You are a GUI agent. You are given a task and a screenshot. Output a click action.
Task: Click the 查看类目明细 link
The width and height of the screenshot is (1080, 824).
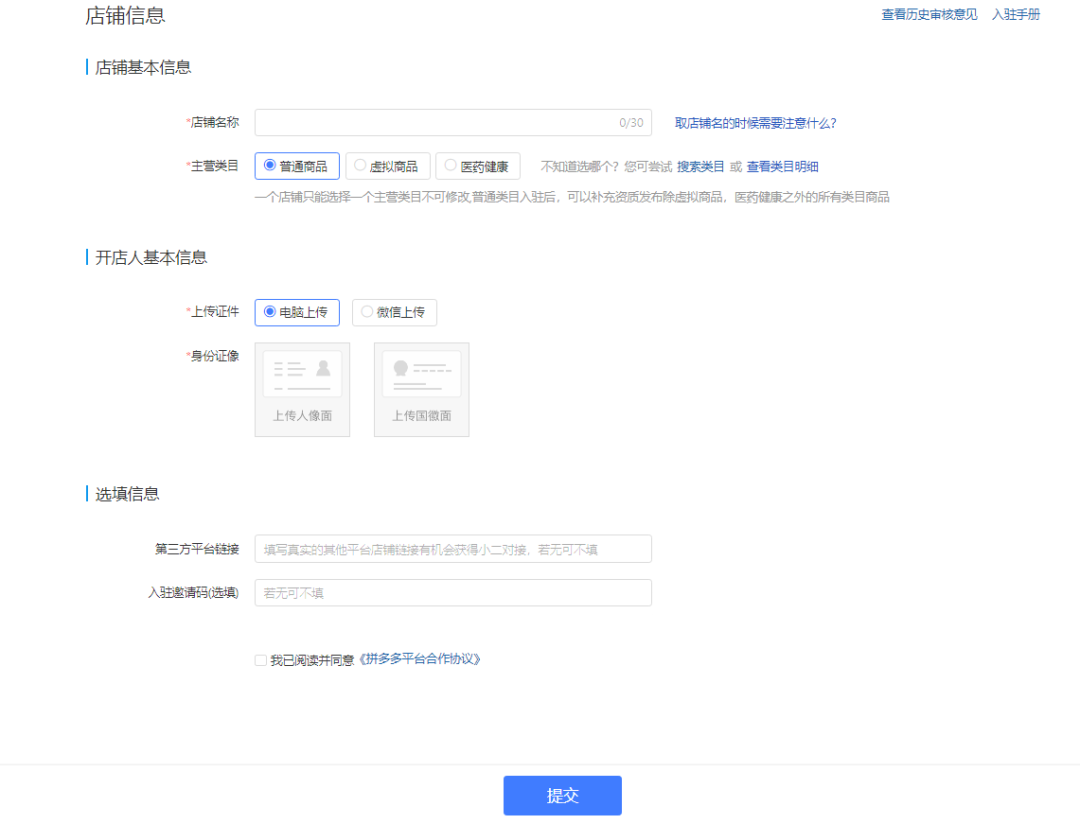click(x=782, y=167)
